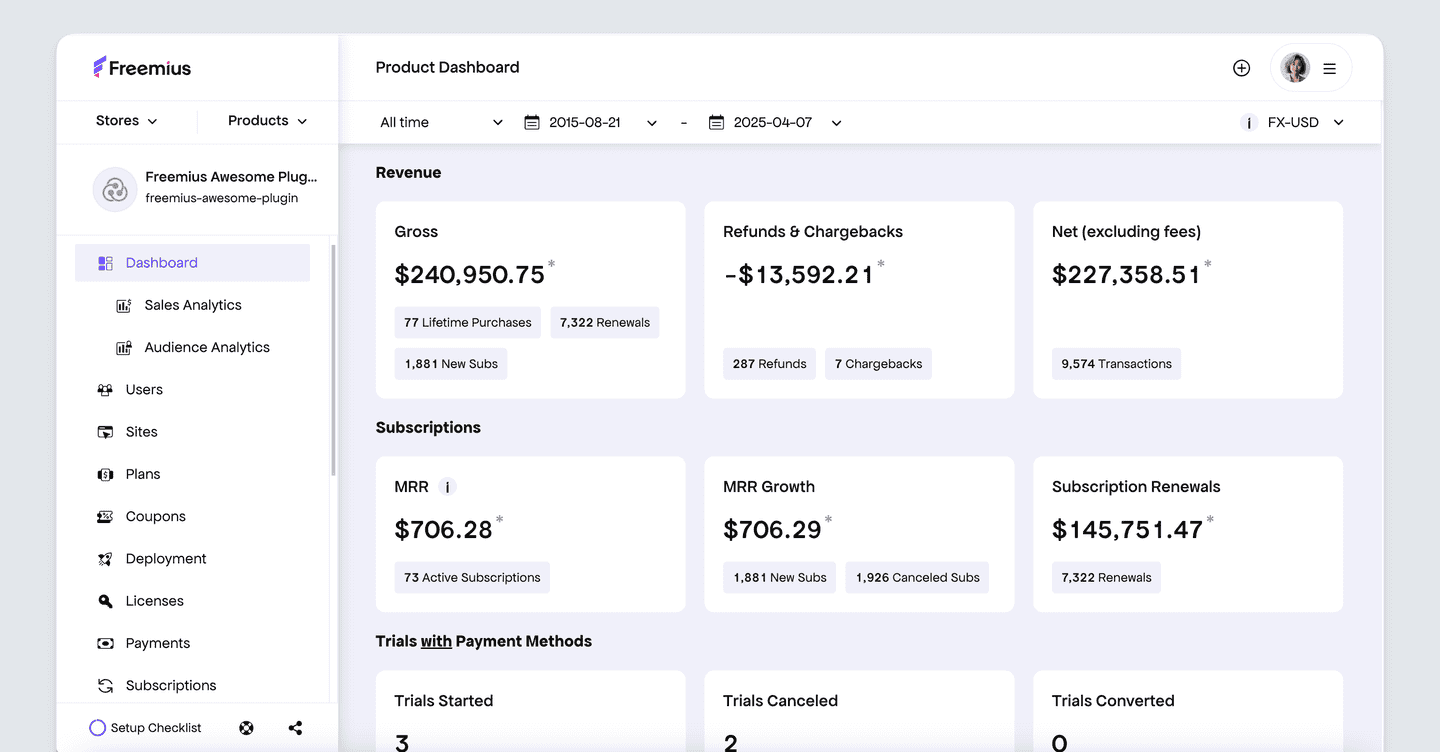Click the FX-USD info icon
Image resolution: width=1440 pixels, height=752 pixels.
[x=1248, y=123]
